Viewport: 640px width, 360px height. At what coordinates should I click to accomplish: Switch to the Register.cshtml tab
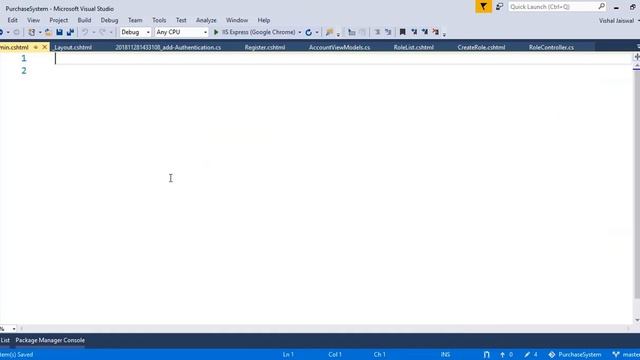click(x=264, y=47)
